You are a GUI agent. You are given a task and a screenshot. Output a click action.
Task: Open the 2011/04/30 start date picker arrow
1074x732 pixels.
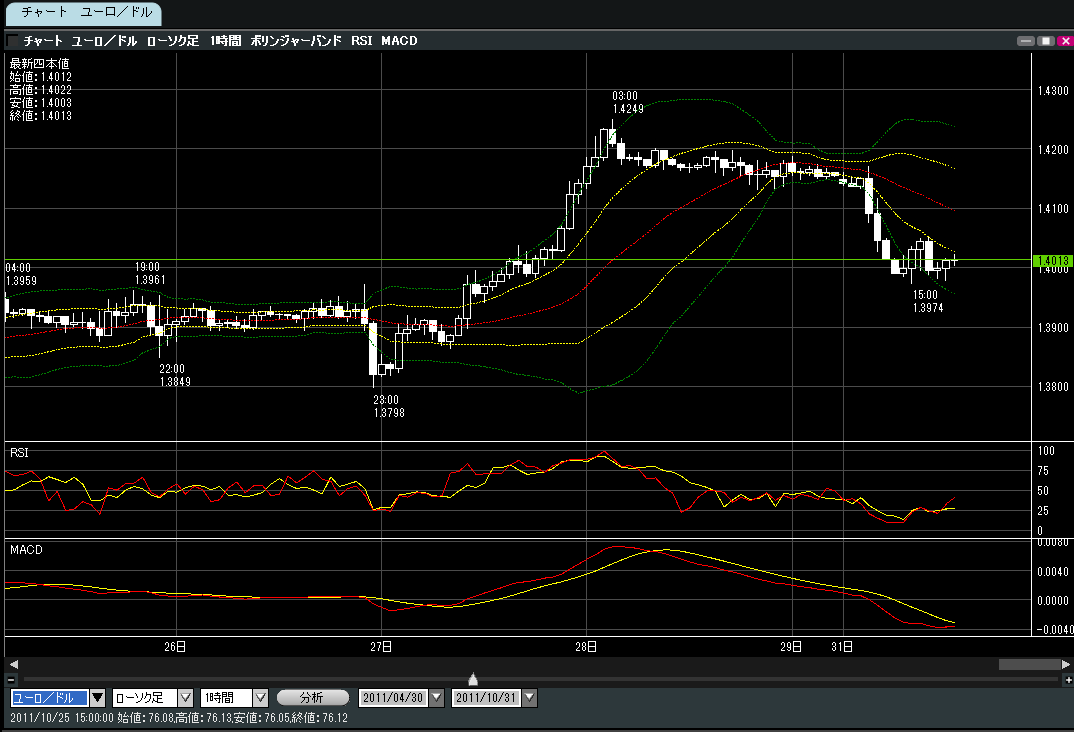[x=435, y=697]
